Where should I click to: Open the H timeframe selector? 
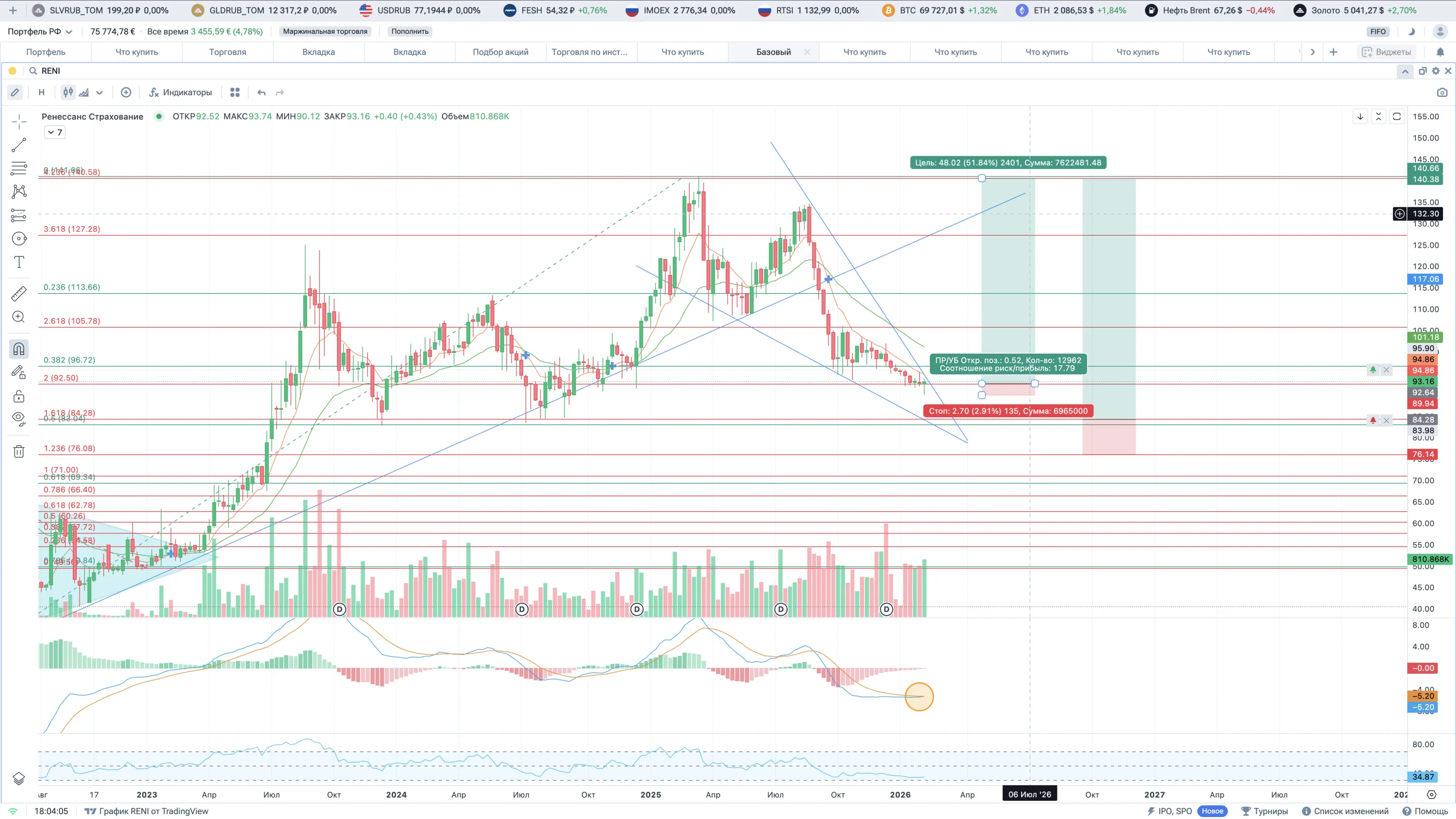[41, 92]
